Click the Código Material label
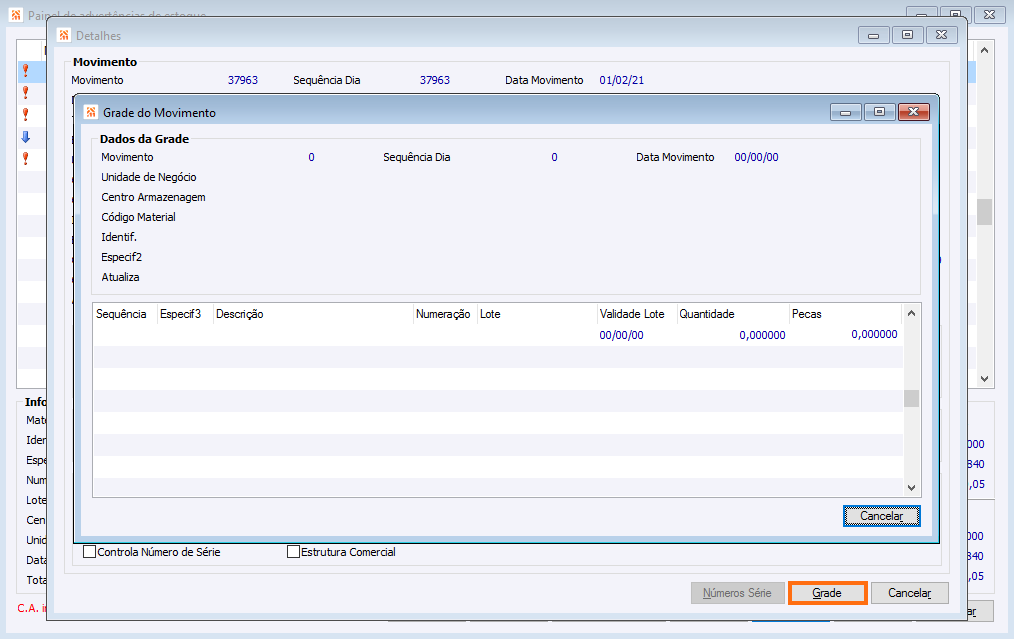Image resolution: width=1014 pixels, height=639 pixels. tap(138, 217)
